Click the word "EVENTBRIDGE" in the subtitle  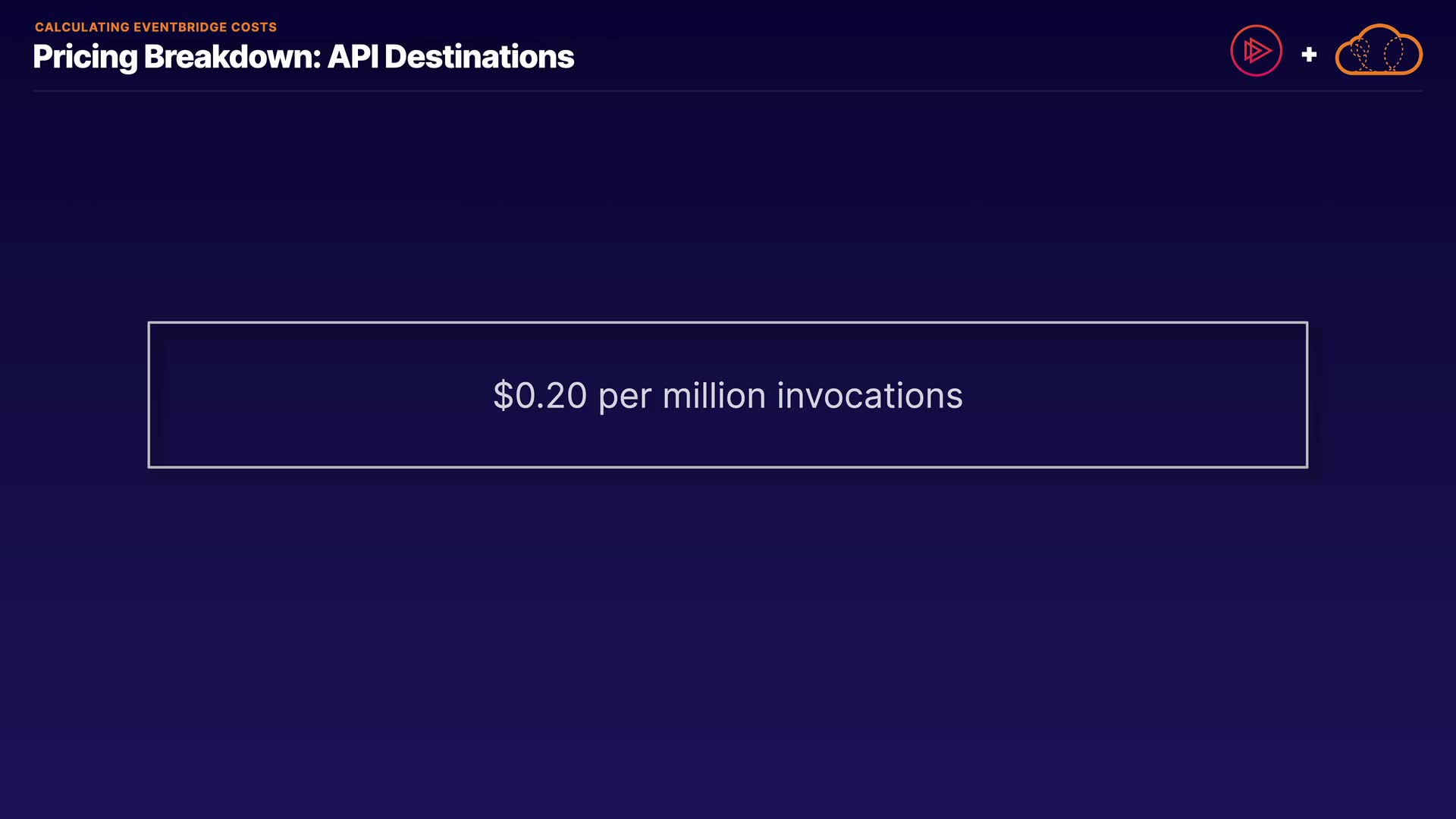pyautogui.click(x=180, y=27)
